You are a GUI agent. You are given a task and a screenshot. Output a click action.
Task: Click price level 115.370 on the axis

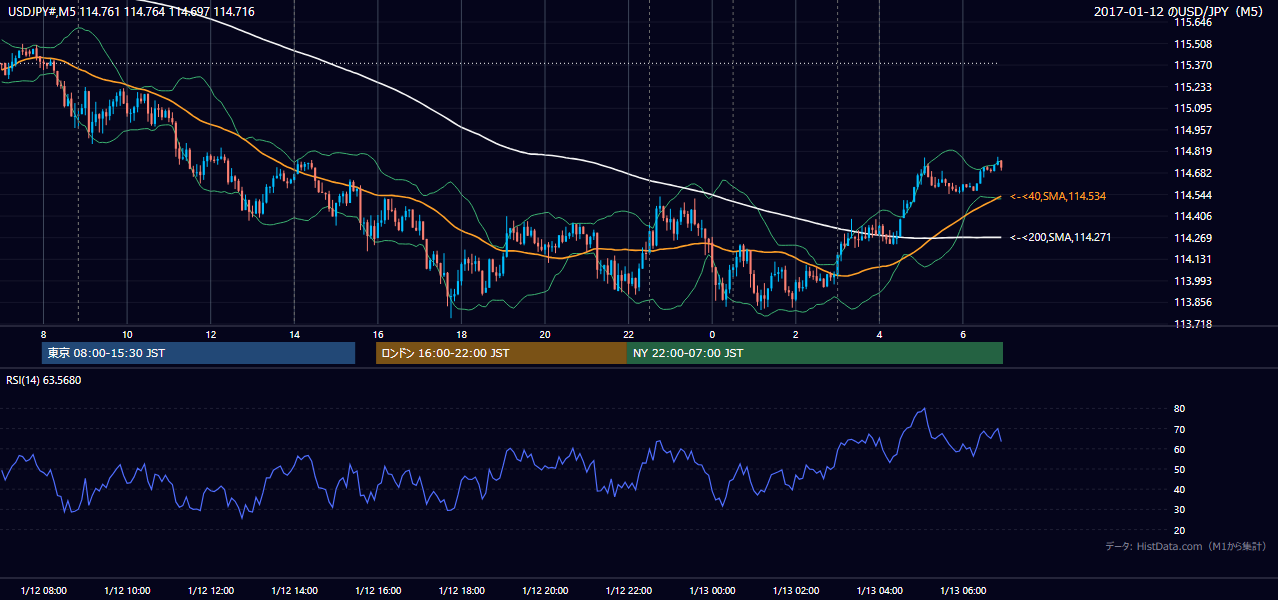tap(1192, 65)
